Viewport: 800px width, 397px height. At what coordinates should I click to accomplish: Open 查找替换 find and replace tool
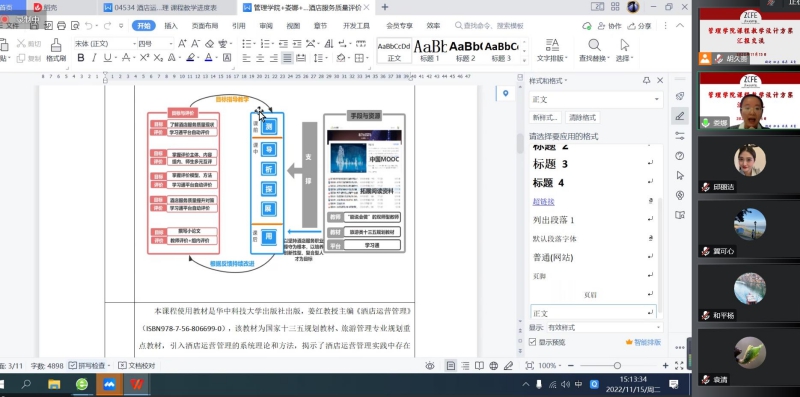pos(594,51)
